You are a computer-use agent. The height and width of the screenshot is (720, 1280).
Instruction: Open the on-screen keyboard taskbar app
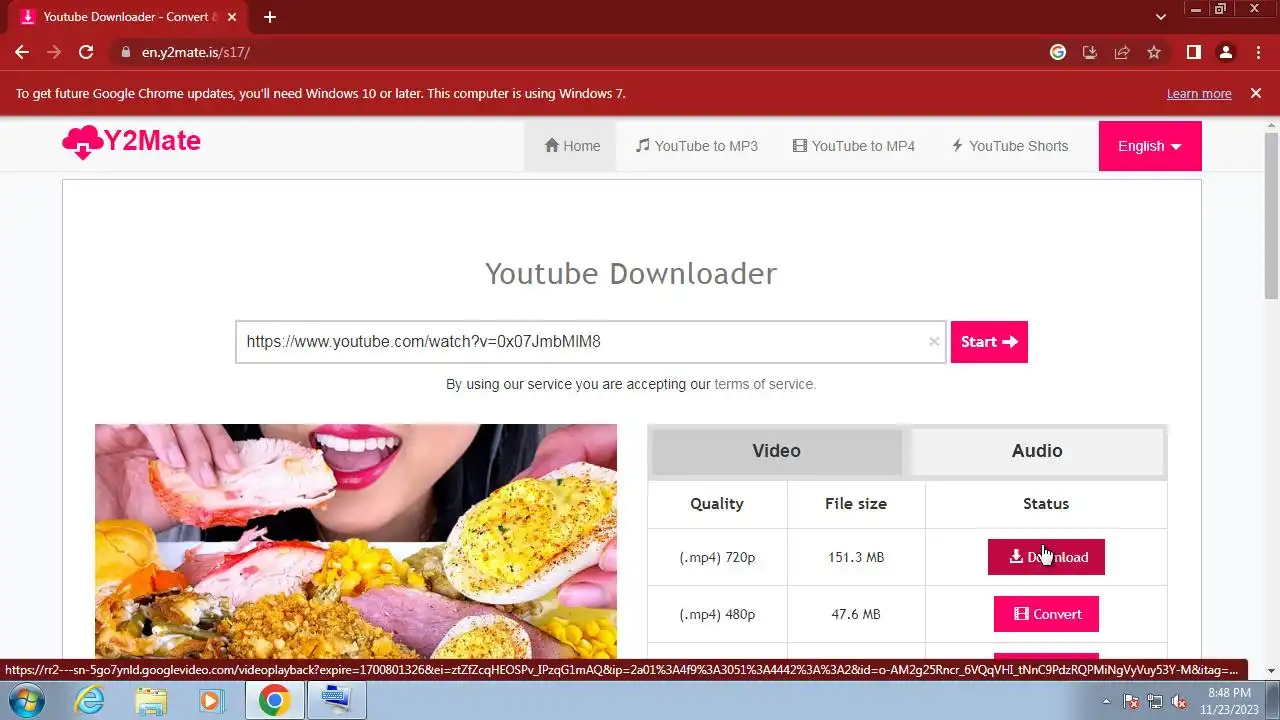[336, 701]
